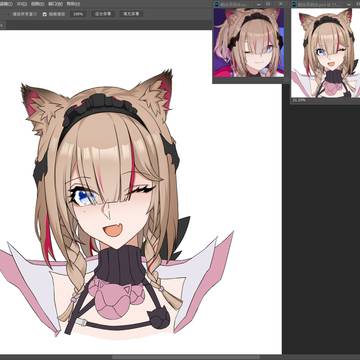Select the purple-background reference image window
Image resolution: width=360 pixels, height=360 pixels.
(249, 43)
